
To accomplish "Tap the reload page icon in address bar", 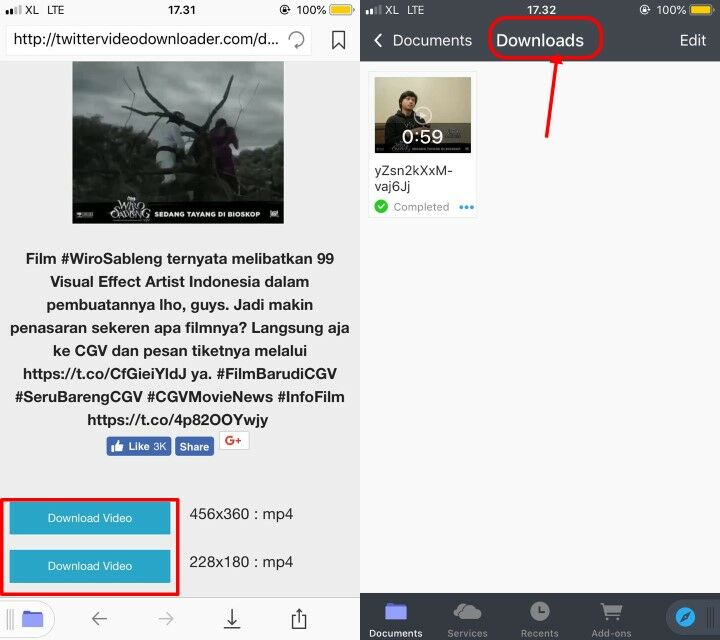I will pyautogui.click(x=296, y=40).
